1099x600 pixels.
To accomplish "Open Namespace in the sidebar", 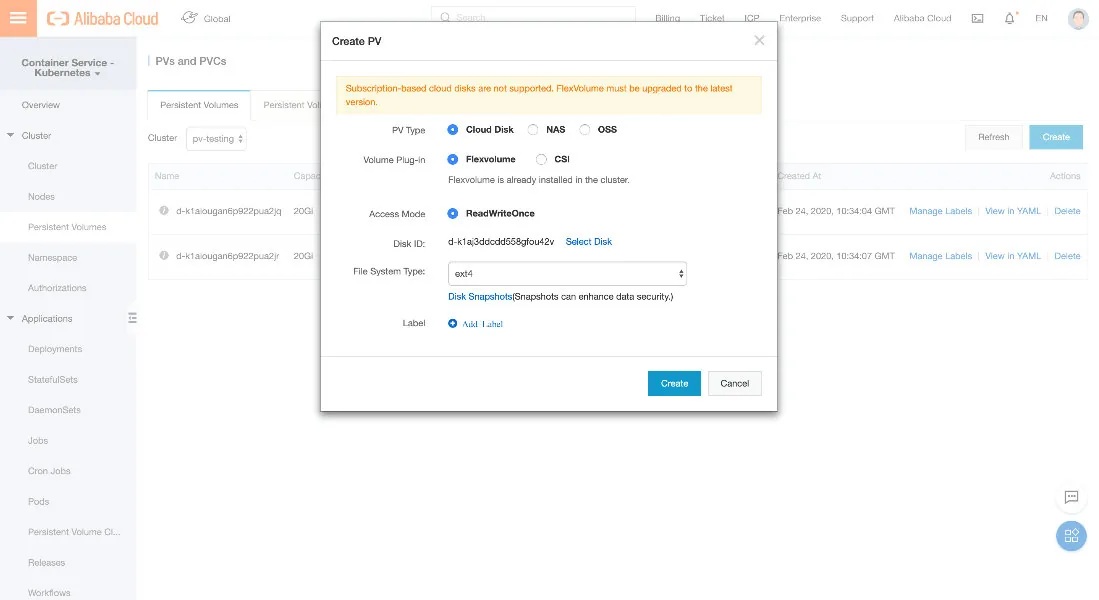I will pos(53,257).
